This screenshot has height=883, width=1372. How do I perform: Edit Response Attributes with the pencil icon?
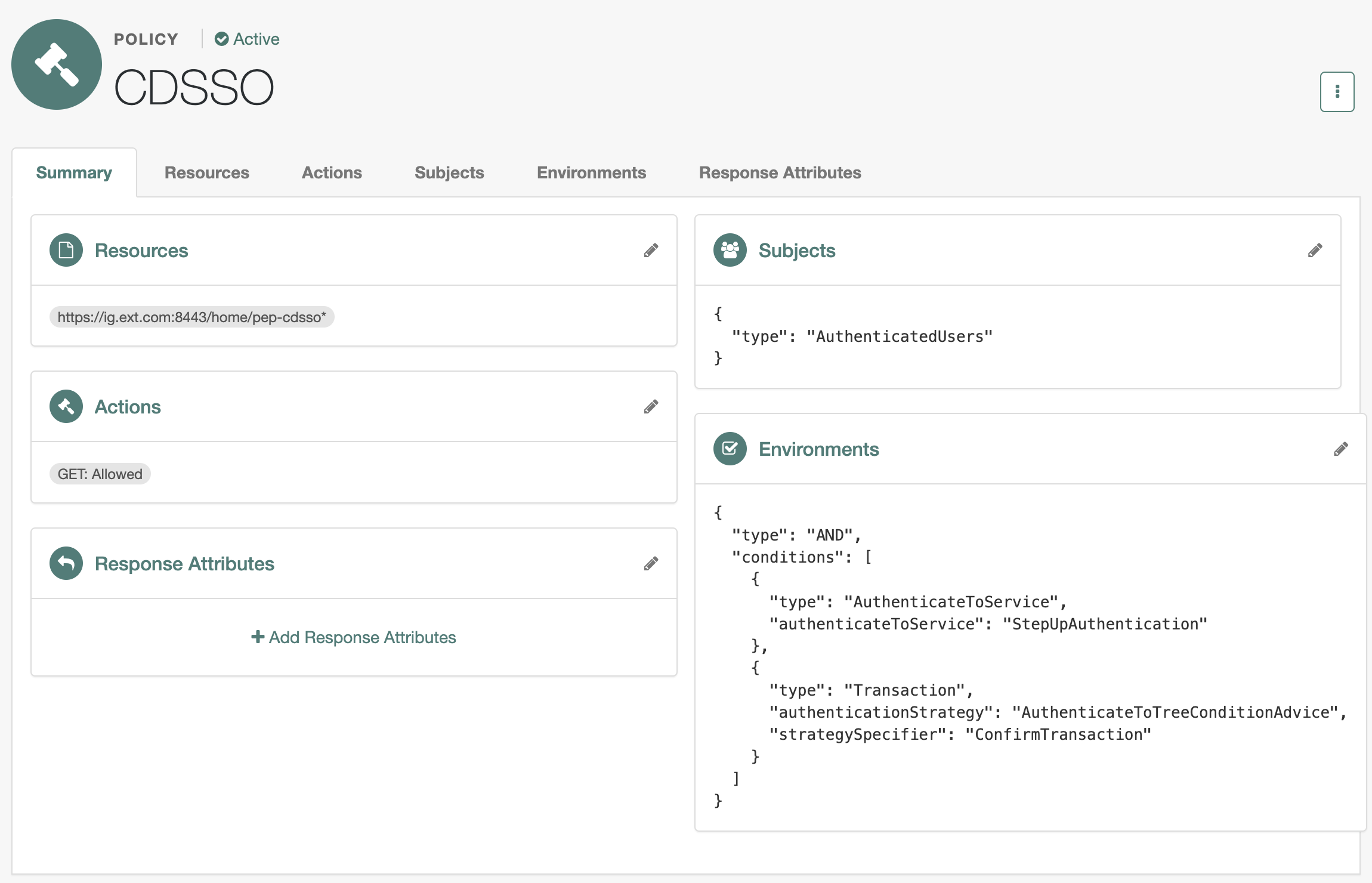pos(651,564)
